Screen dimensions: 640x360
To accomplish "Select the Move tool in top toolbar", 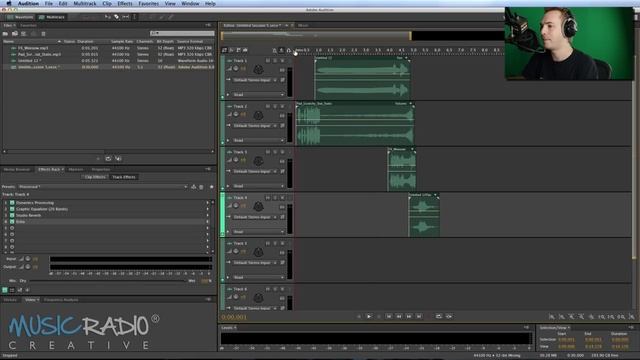I will click(107, 17).
